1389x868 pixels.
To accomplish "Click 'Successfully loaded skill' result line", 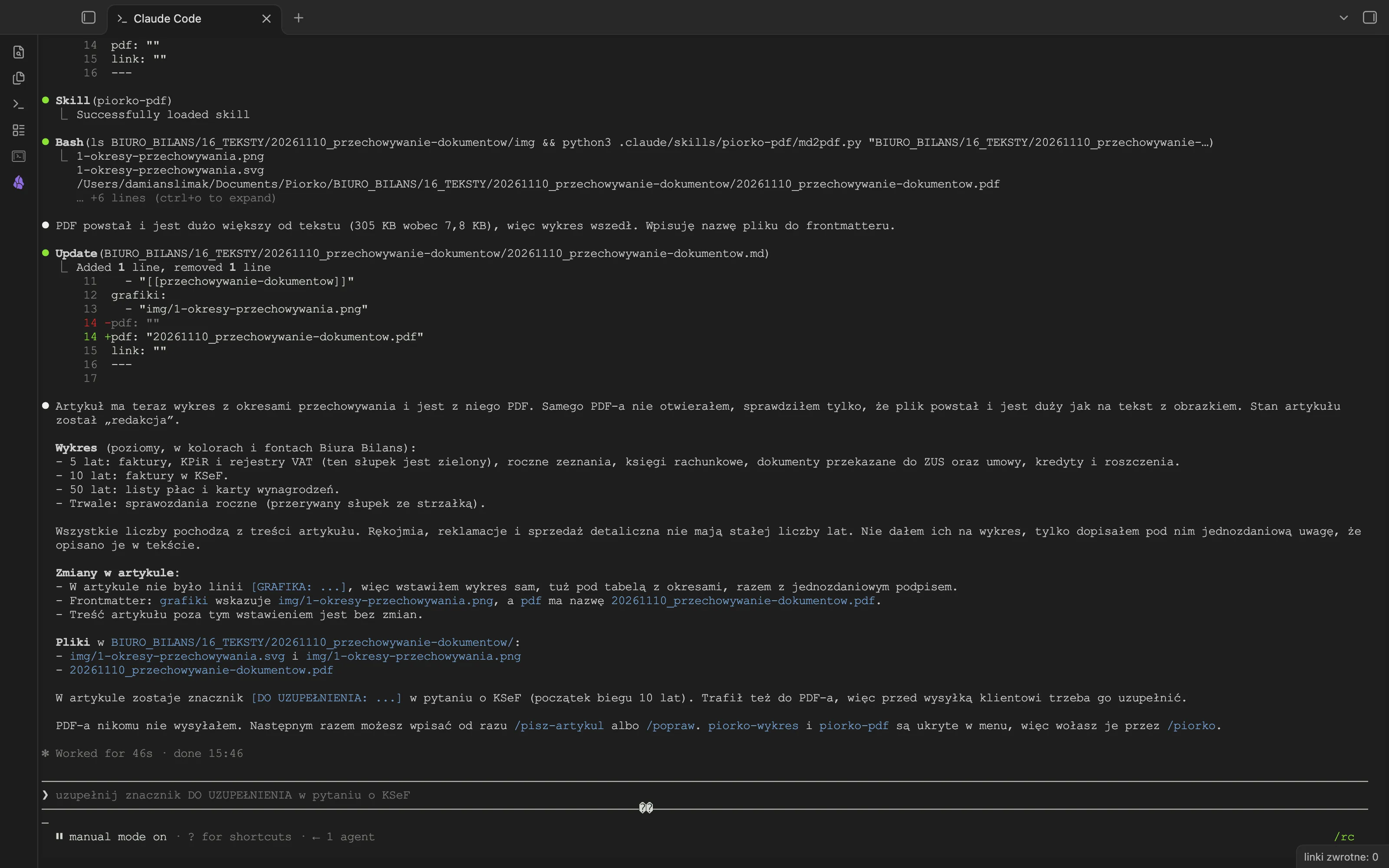I will coord(163,115).
